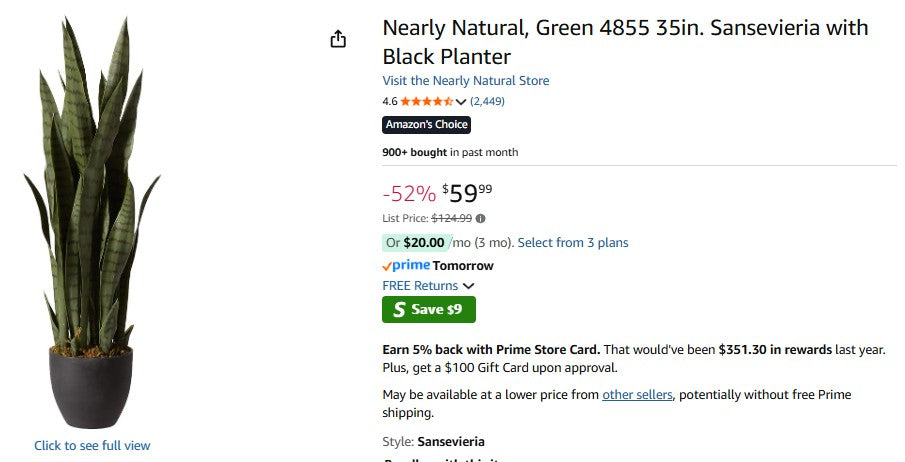Choose Select from 3 plans link
The image size is (905, 462).
[573, 243]
